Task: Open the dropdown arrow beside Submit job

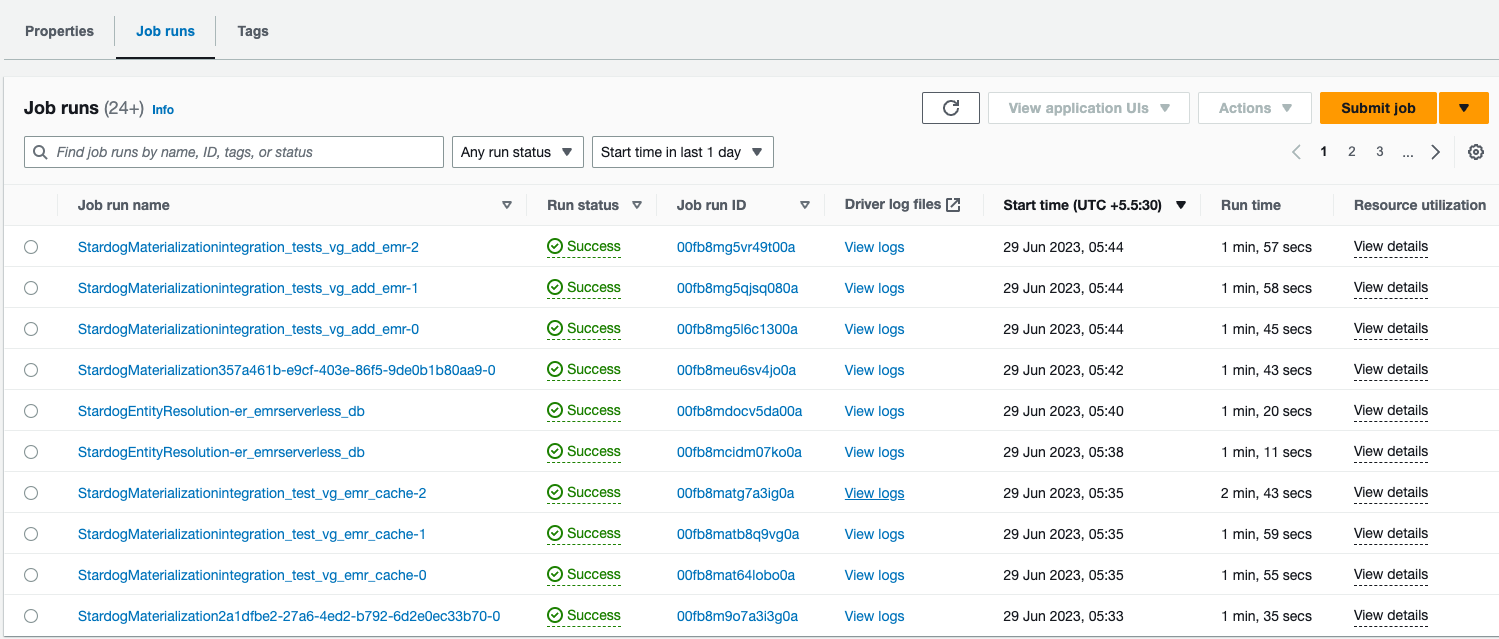Action: pos(1463,107)
